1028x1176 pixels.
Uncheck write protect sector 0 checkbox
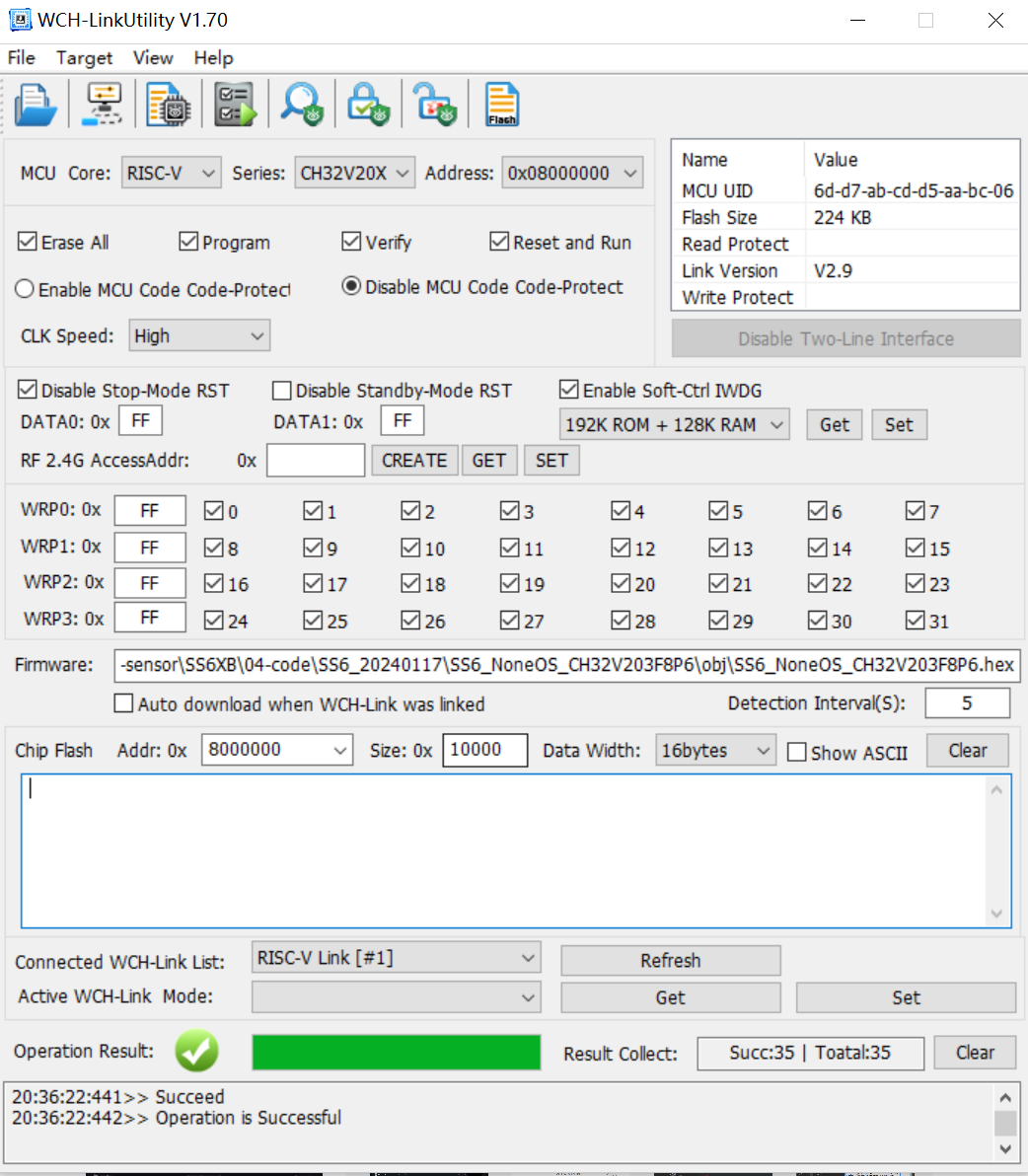pos(214,511)
